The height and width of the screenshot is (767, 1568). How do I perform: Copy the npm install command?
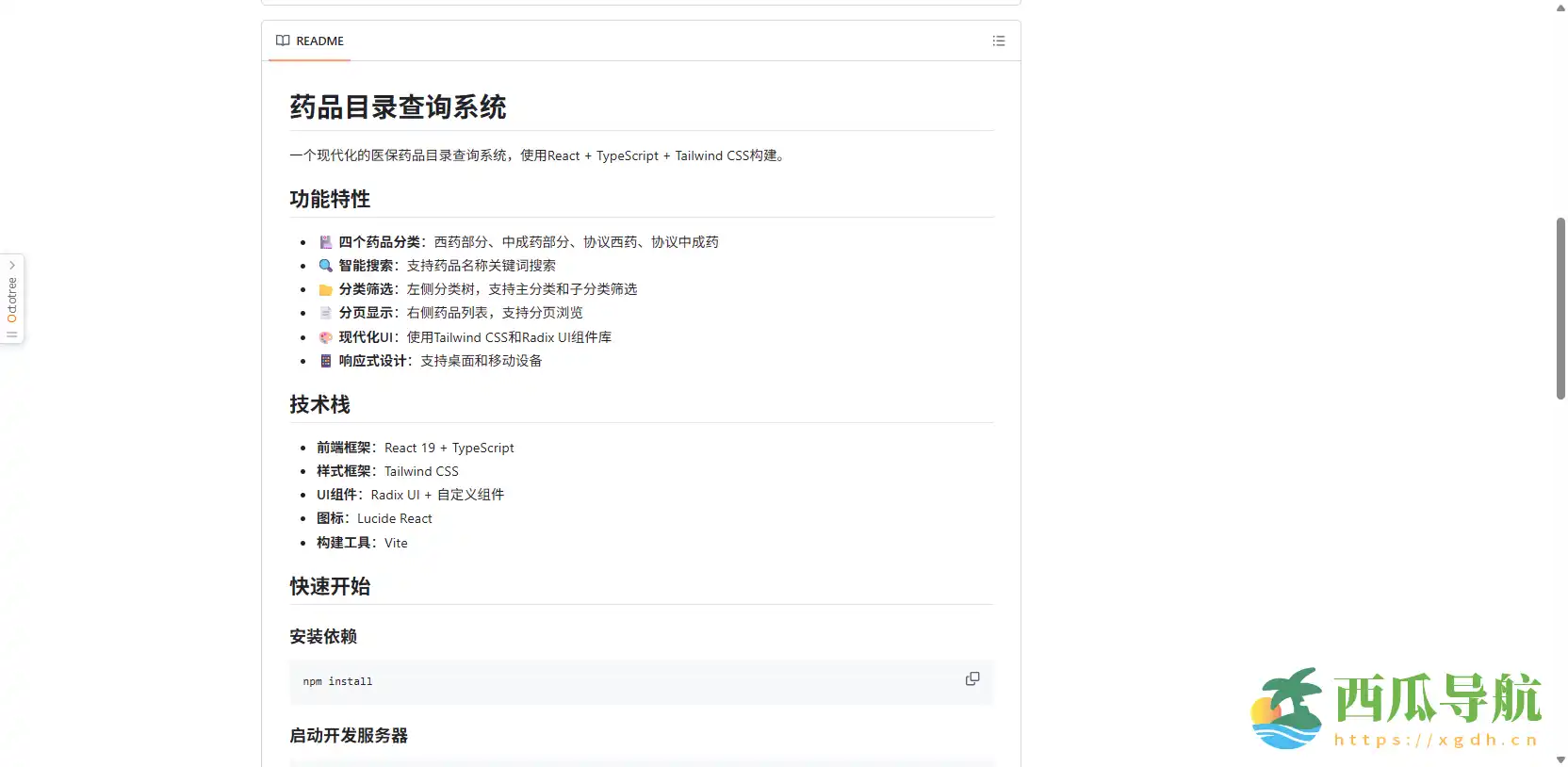[972, 679]
